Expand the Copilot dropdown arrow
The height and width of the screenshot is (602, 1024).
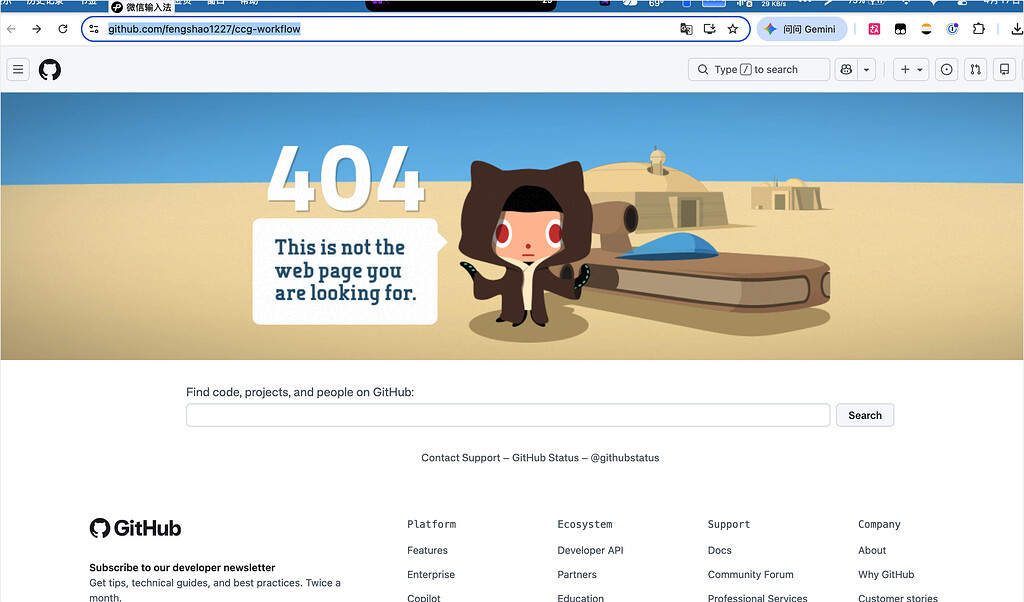click(x=867, y=69)
